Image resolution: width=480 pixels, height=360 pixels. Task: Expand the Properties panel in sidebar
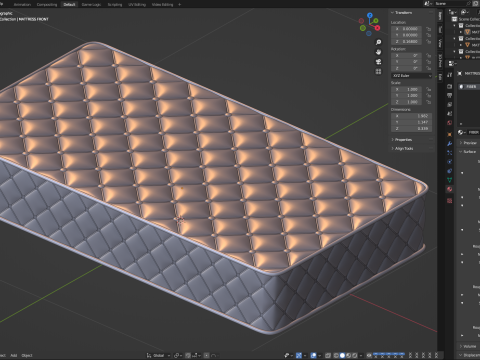402,140
